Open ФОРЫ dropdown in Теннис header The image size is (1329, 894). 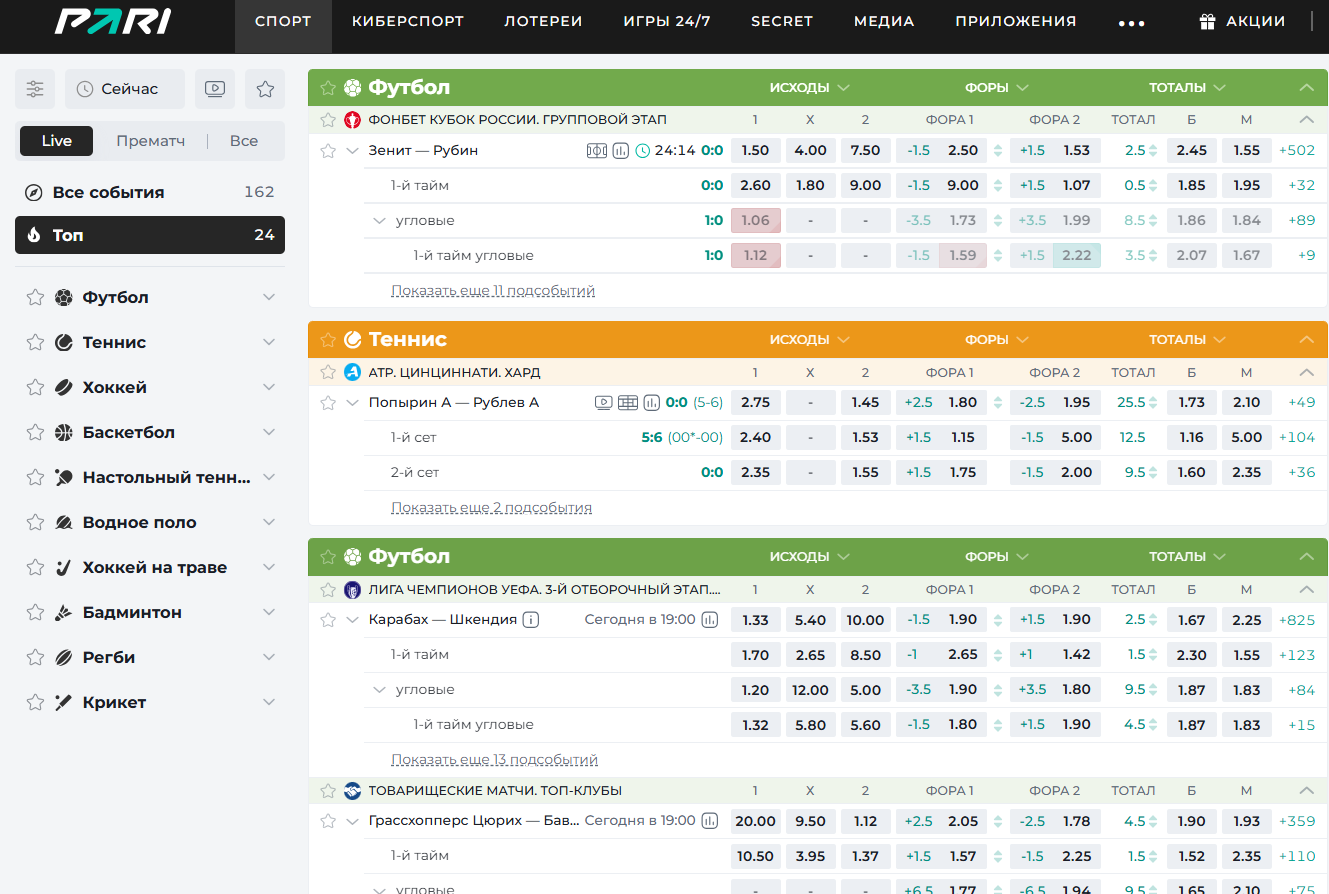click(997, 340)
